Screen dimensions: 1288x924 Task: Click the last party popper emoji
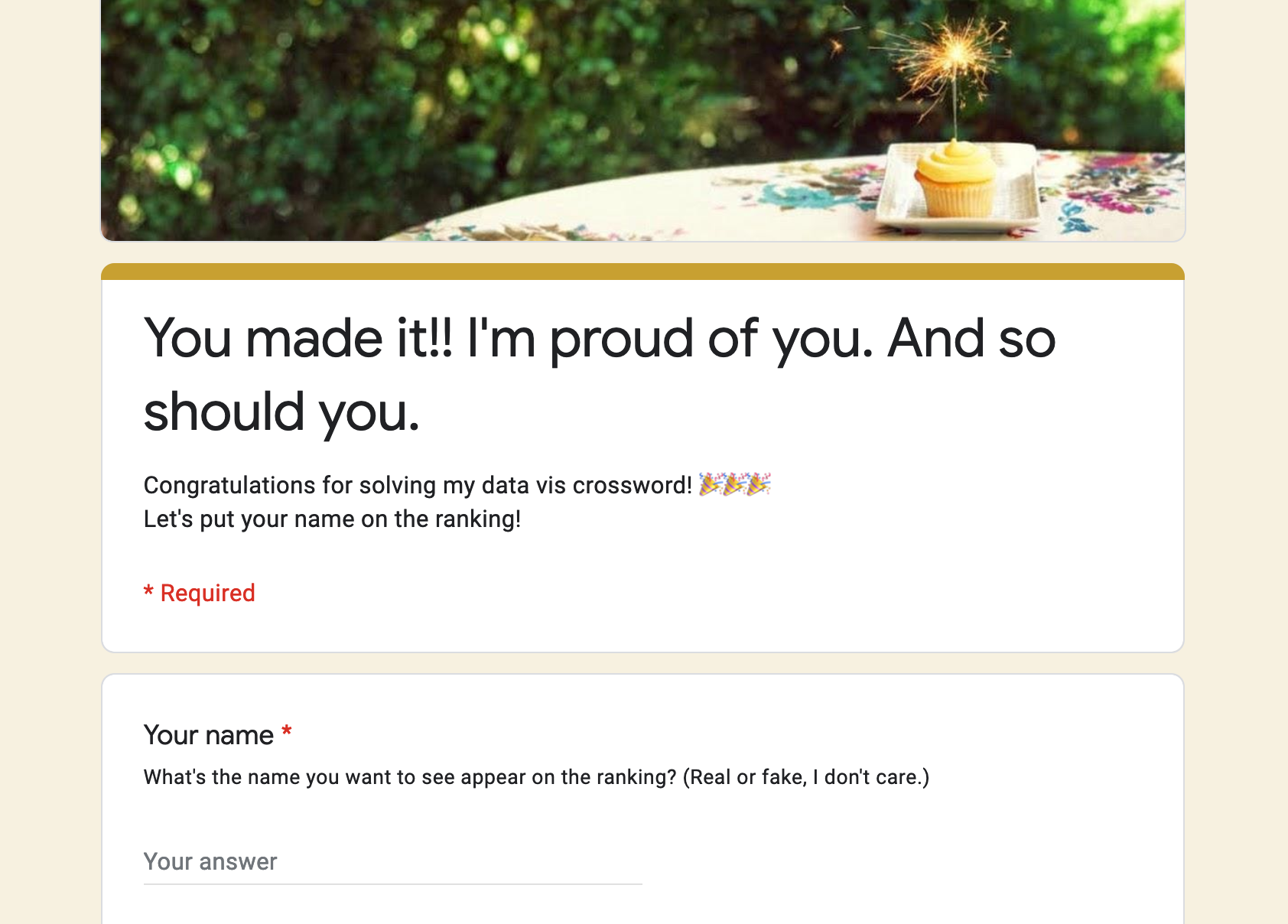[x=759, y=485]
